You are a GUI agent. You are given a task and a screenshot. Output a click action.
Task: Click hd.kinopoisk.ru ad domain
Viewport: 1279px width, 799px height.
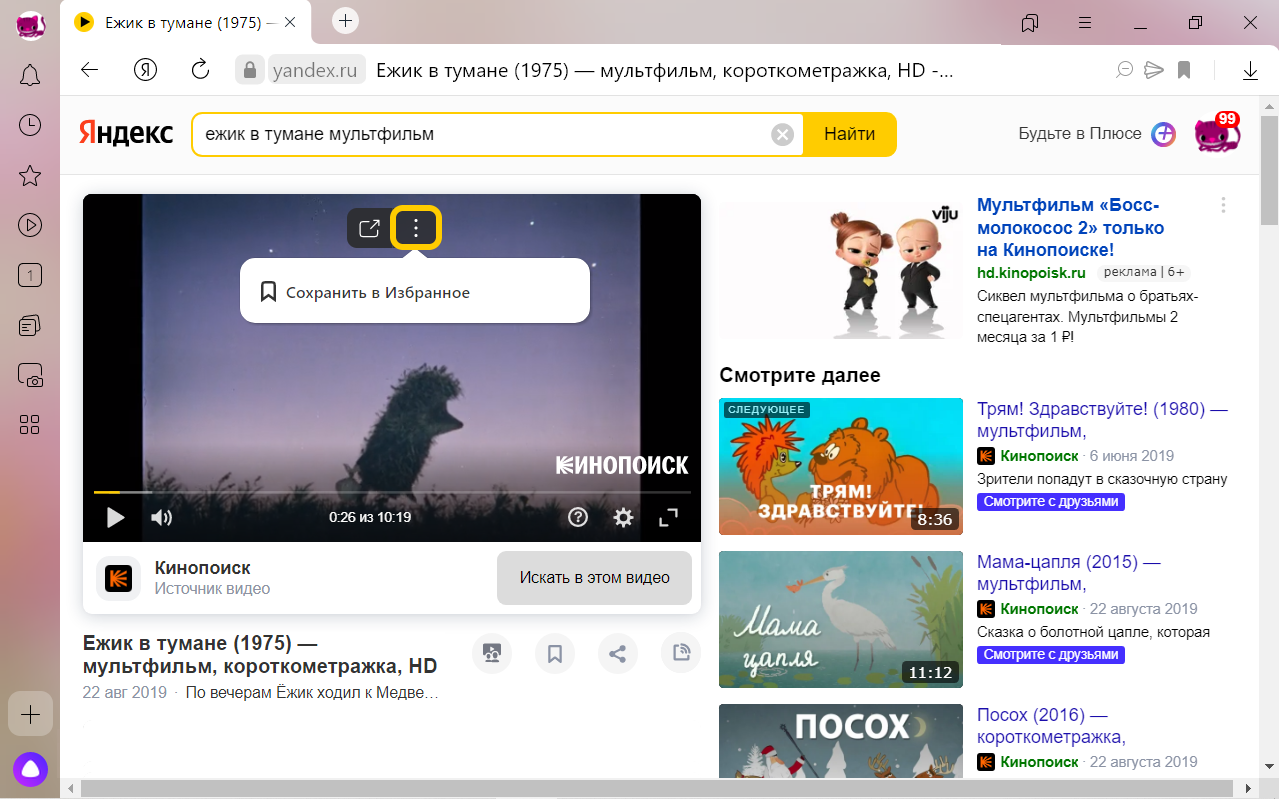[x=1031, y=272]
